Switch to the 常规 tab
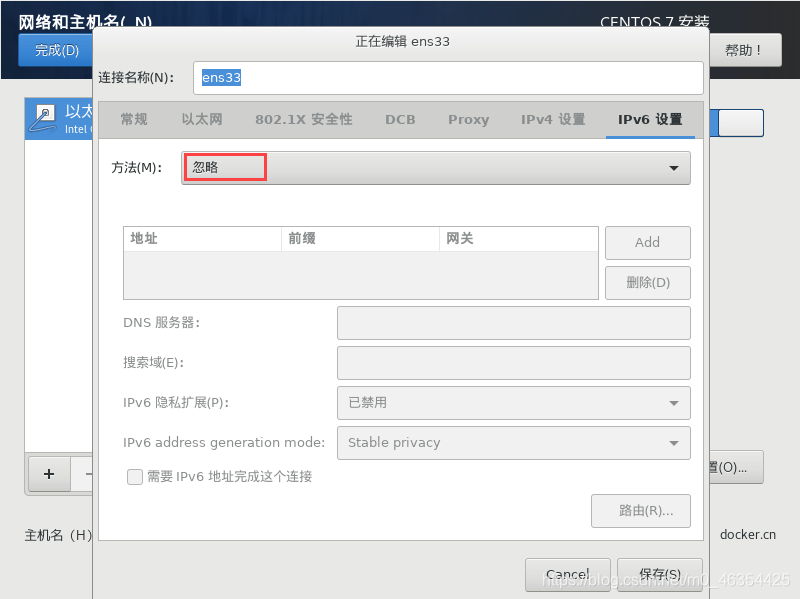This screenshot has width=800, height=599. (x=134, y=119)
